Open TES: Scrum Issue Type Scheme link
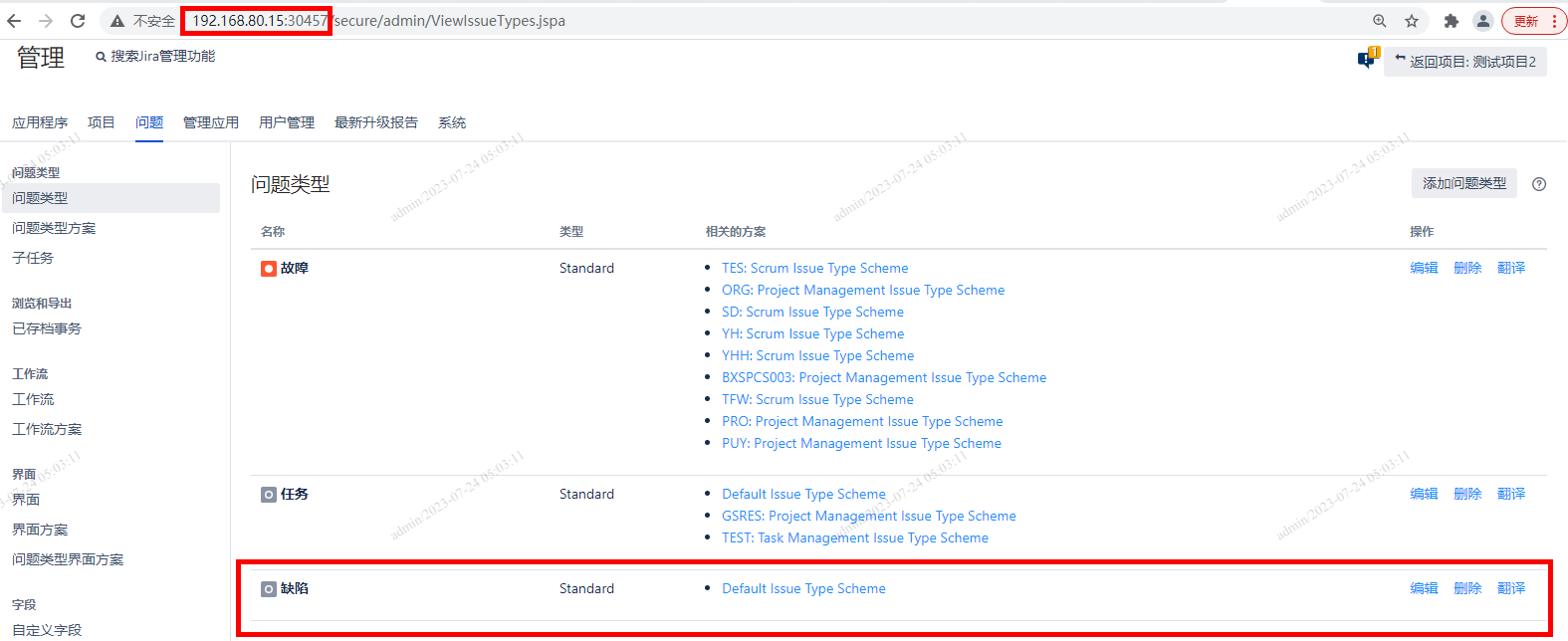This screenshot has height=641, width=1568. tap(814, 268)
